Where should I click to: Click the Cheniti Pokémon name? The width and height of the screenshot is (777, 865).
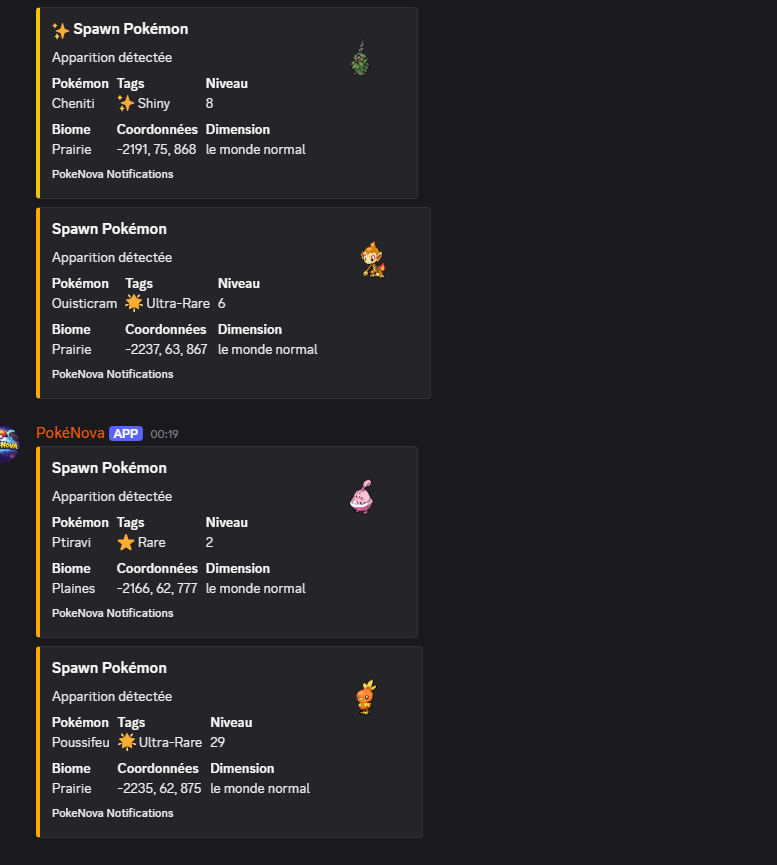click(x=73, y=103)
